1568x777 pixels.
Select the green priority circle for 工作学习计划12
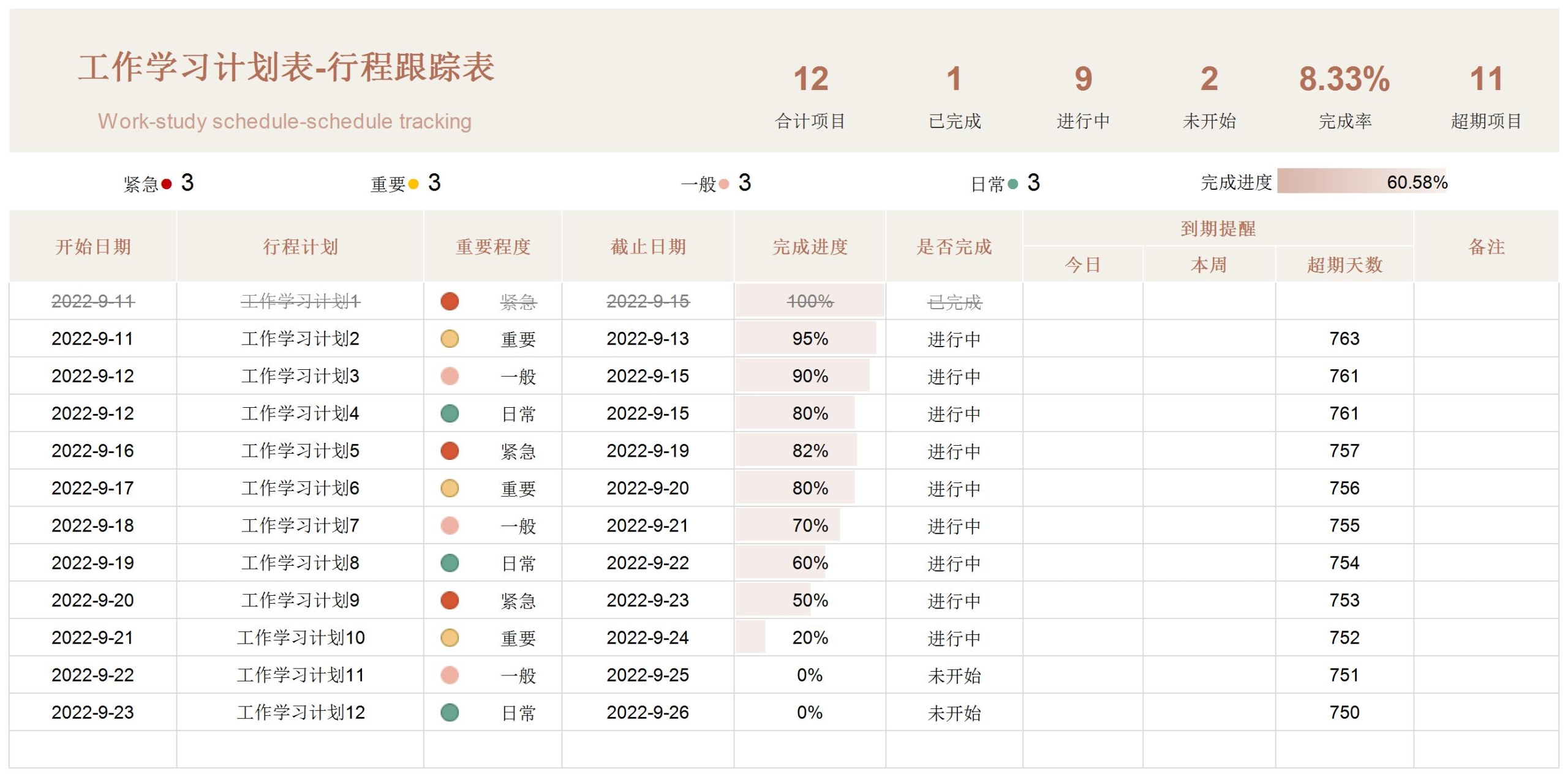coord(450,712)
